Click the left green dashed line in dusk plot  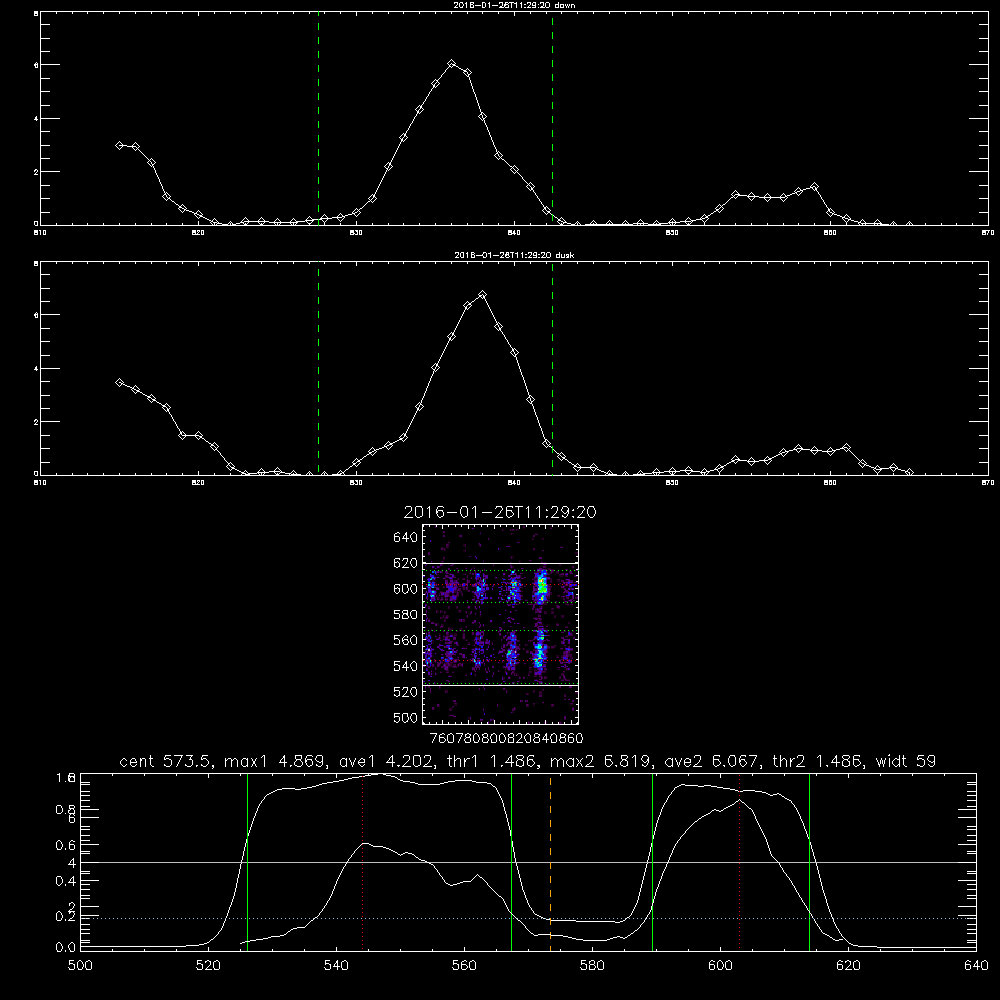318,369
